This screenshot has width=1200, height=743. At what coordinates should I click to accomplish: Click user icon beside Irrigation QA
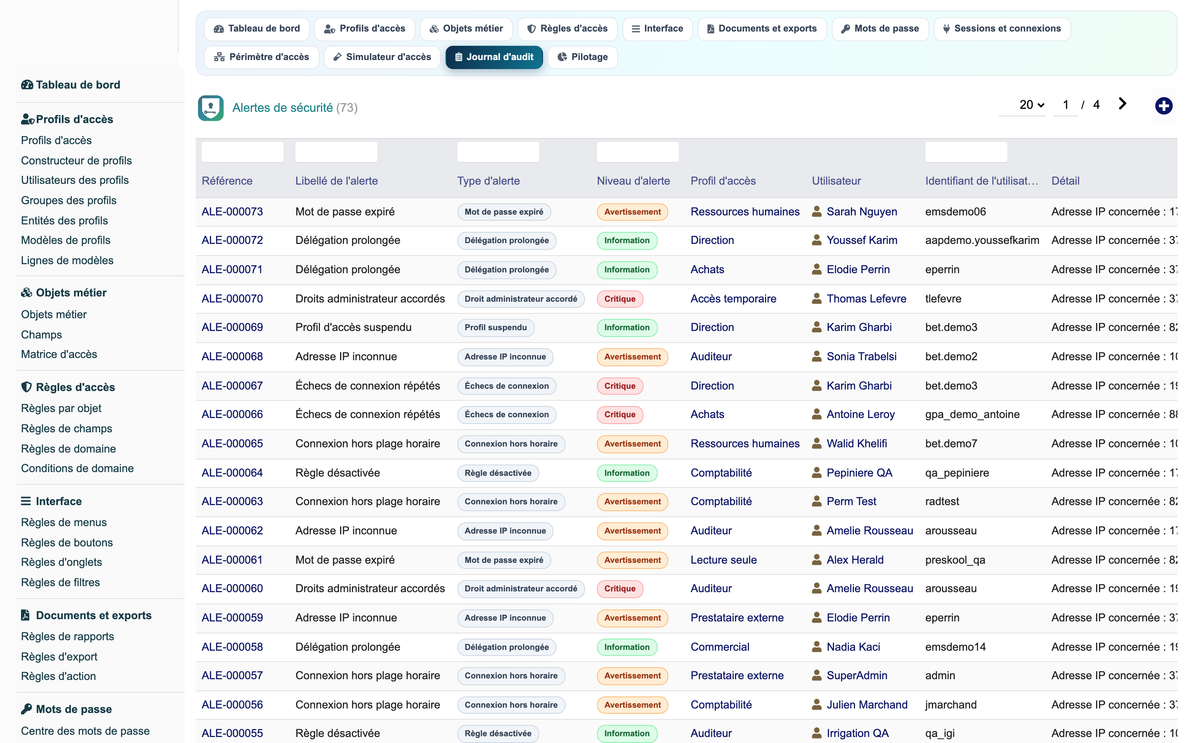click(x=817, y=734)
